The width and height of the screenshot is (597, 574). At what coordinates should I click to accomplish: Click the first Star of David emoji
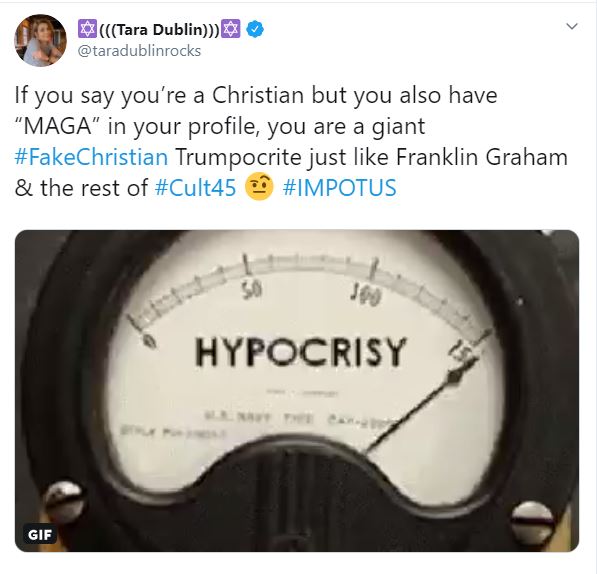coord(88,29)
